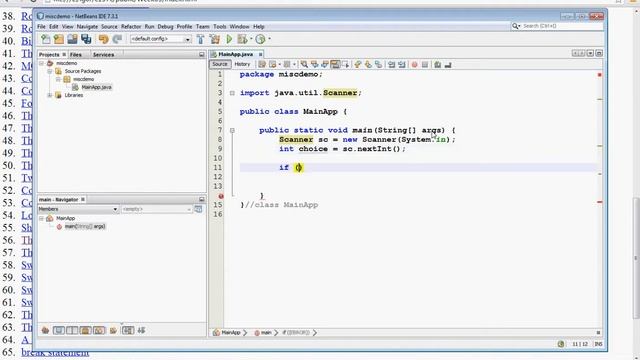Toggle Rectangular Selection in editor toolbar
The width and height of the screenshot is (640, 360).
click(x=346, y=64)
